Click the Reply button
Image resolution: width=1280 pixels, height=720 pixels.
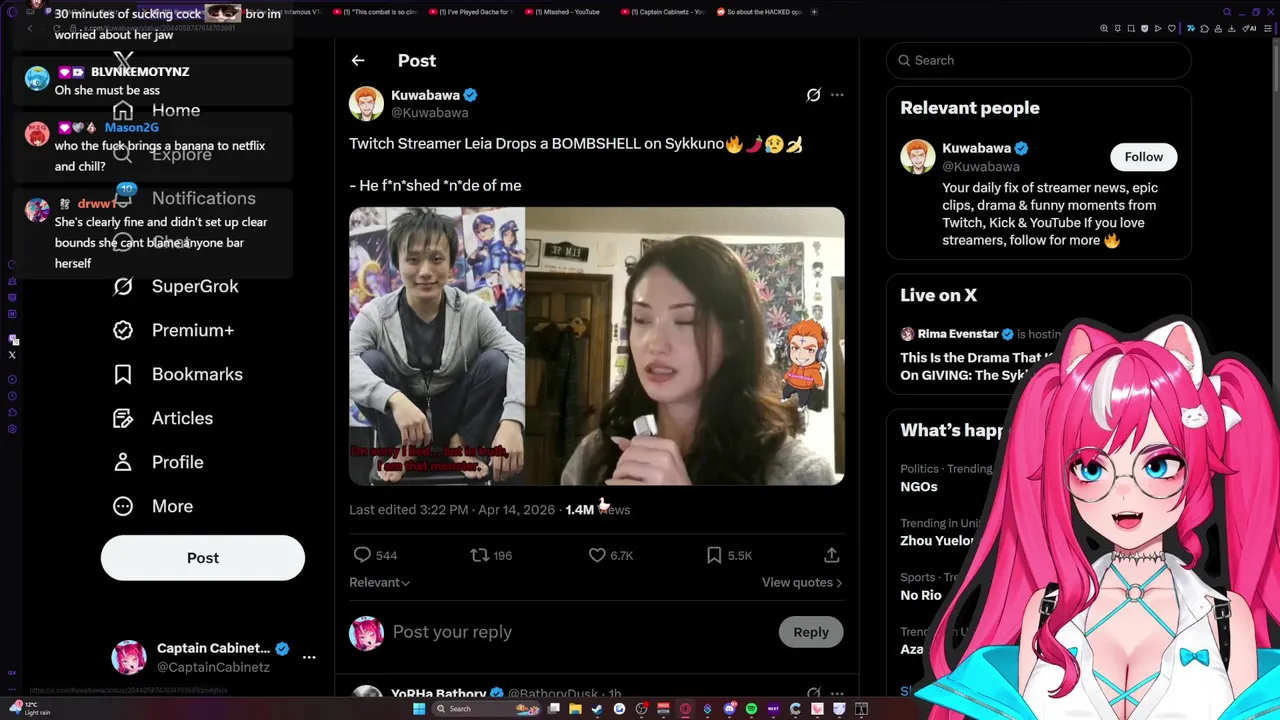[x=811, y=632]
